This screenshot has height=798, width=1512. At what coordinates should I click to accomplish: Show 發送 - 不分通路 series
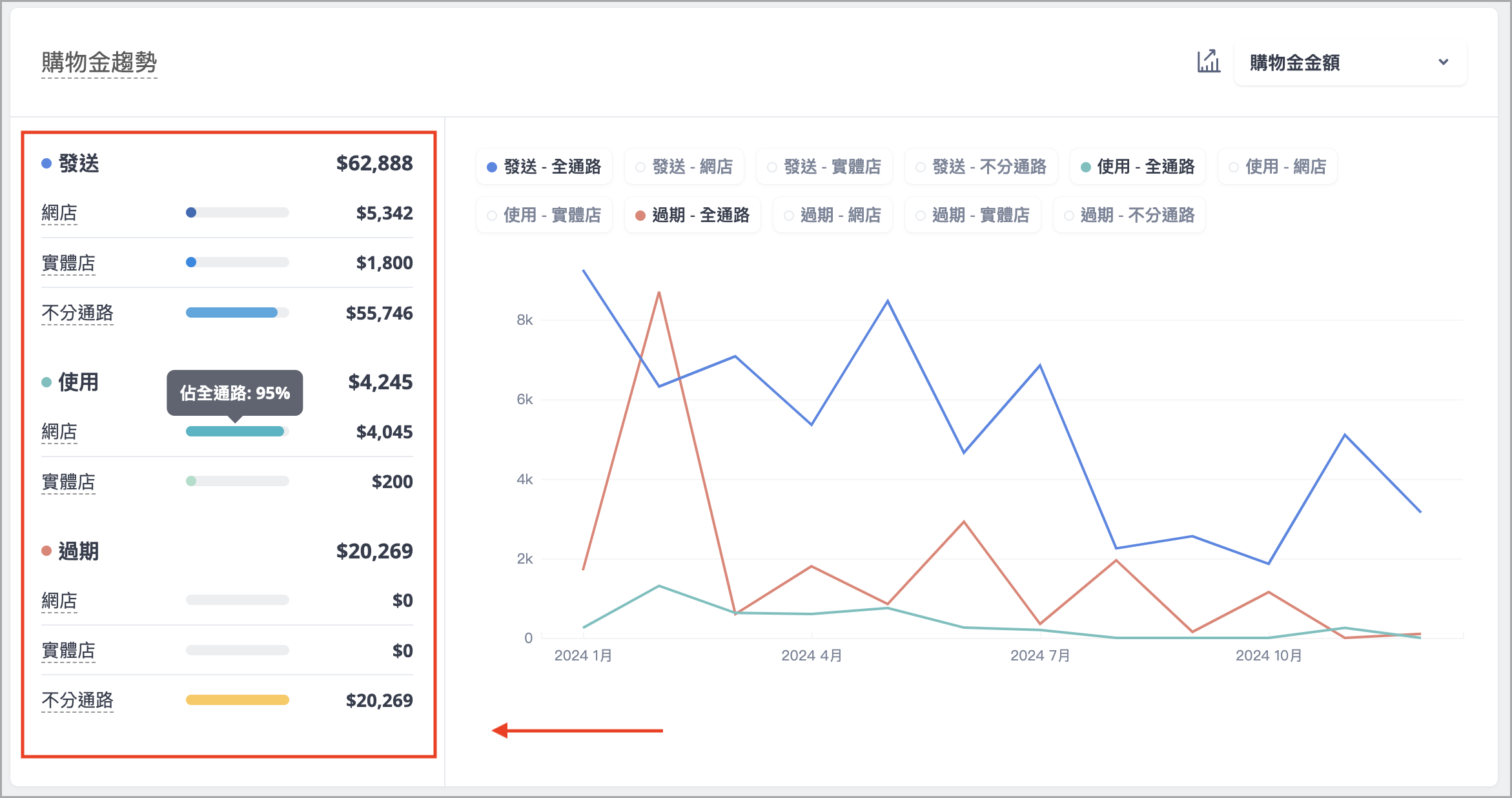click(x=981, y=167)
